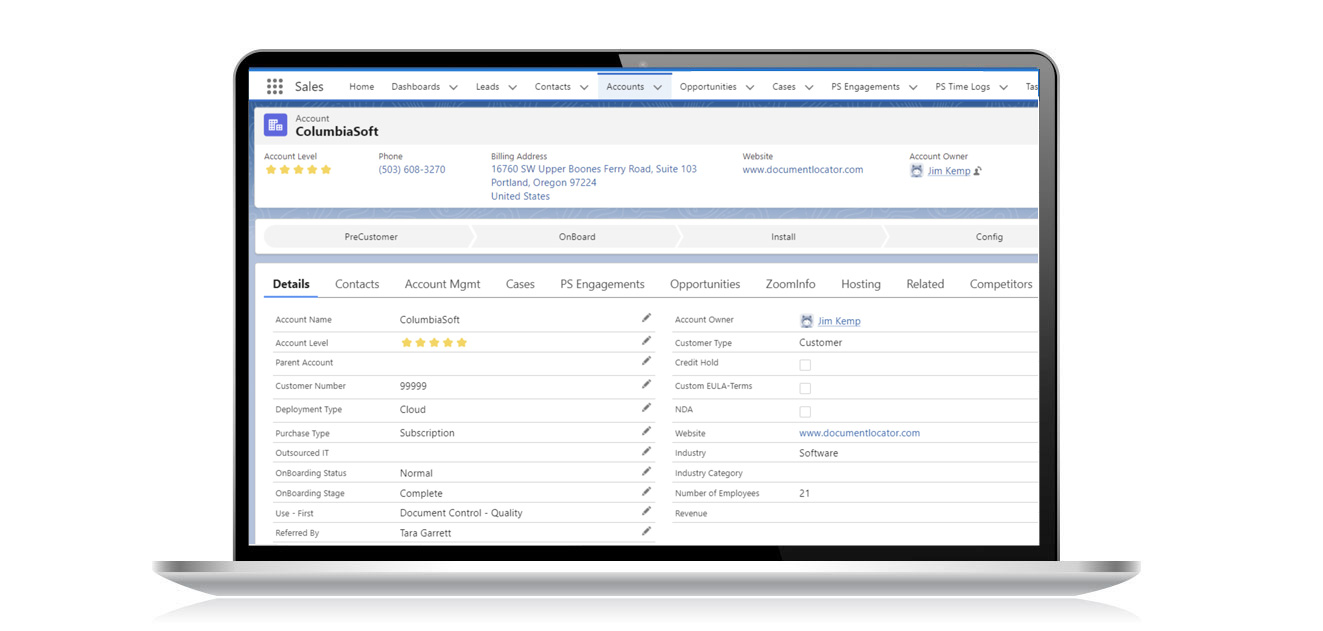Select the OnBoard path stage
The width and height of the screenshot is (1323, 631).
[x=577, y=237]
